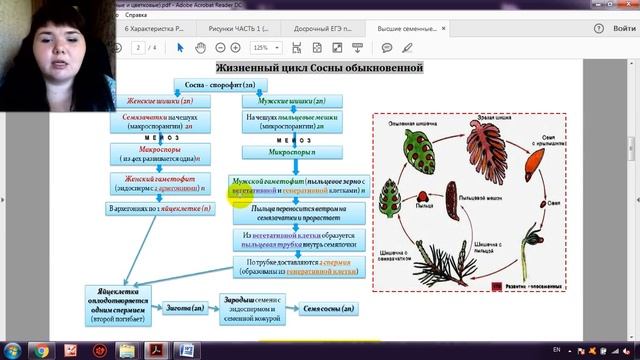Open the Справка menu
This screenshot has width=640, height=360.
coord(136,15)
